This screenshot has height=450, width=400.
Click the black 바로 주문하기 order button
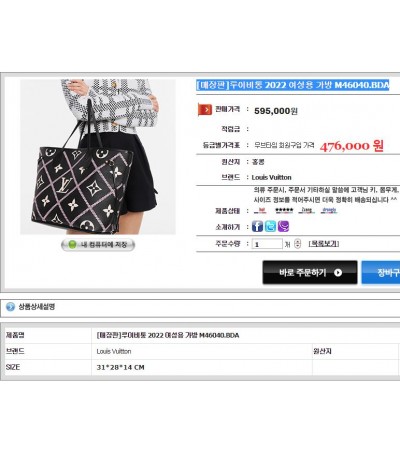pos(310,273)
